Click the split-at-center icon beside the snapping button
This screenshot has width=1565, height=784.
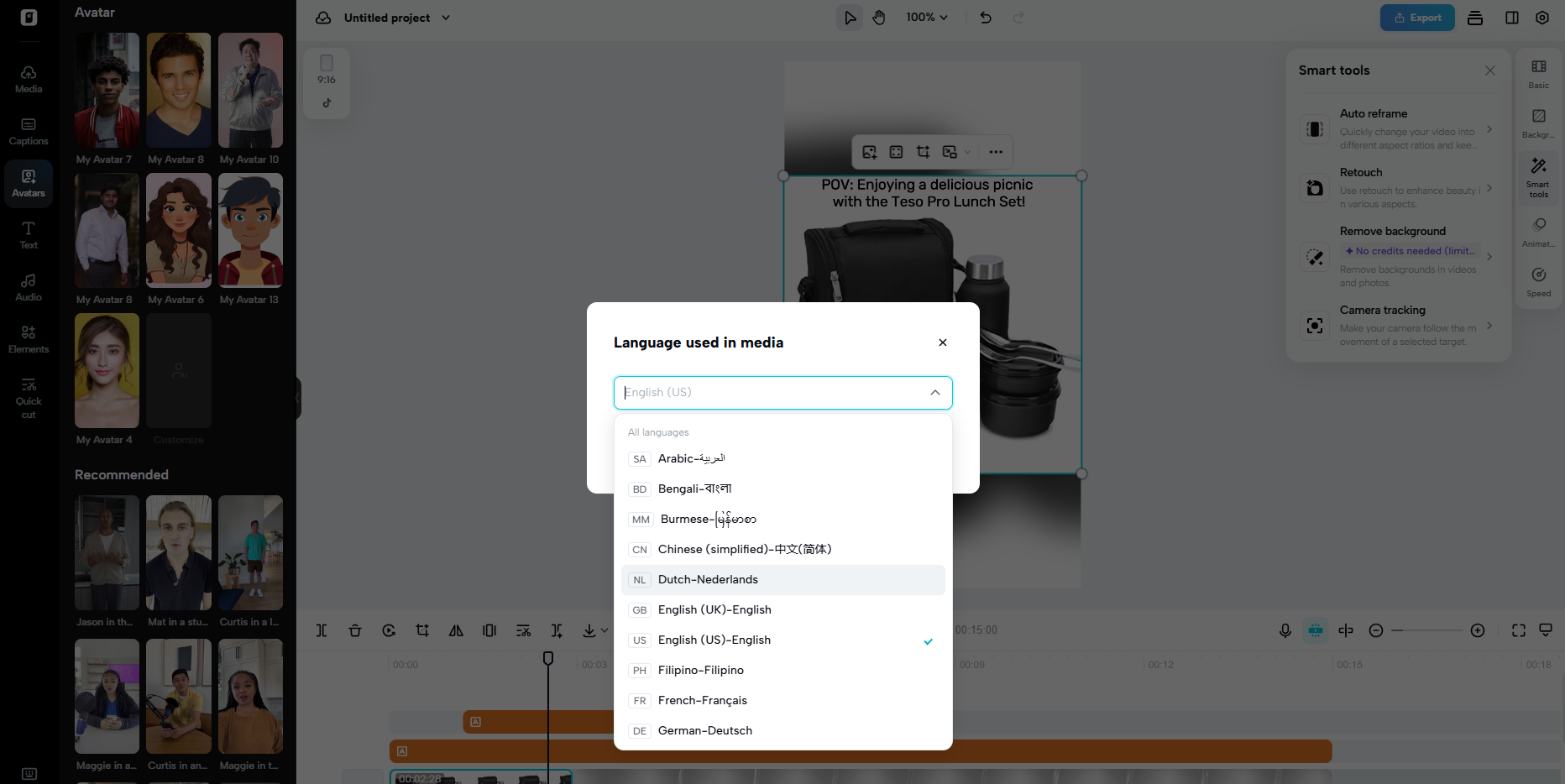coord(1346,630)
